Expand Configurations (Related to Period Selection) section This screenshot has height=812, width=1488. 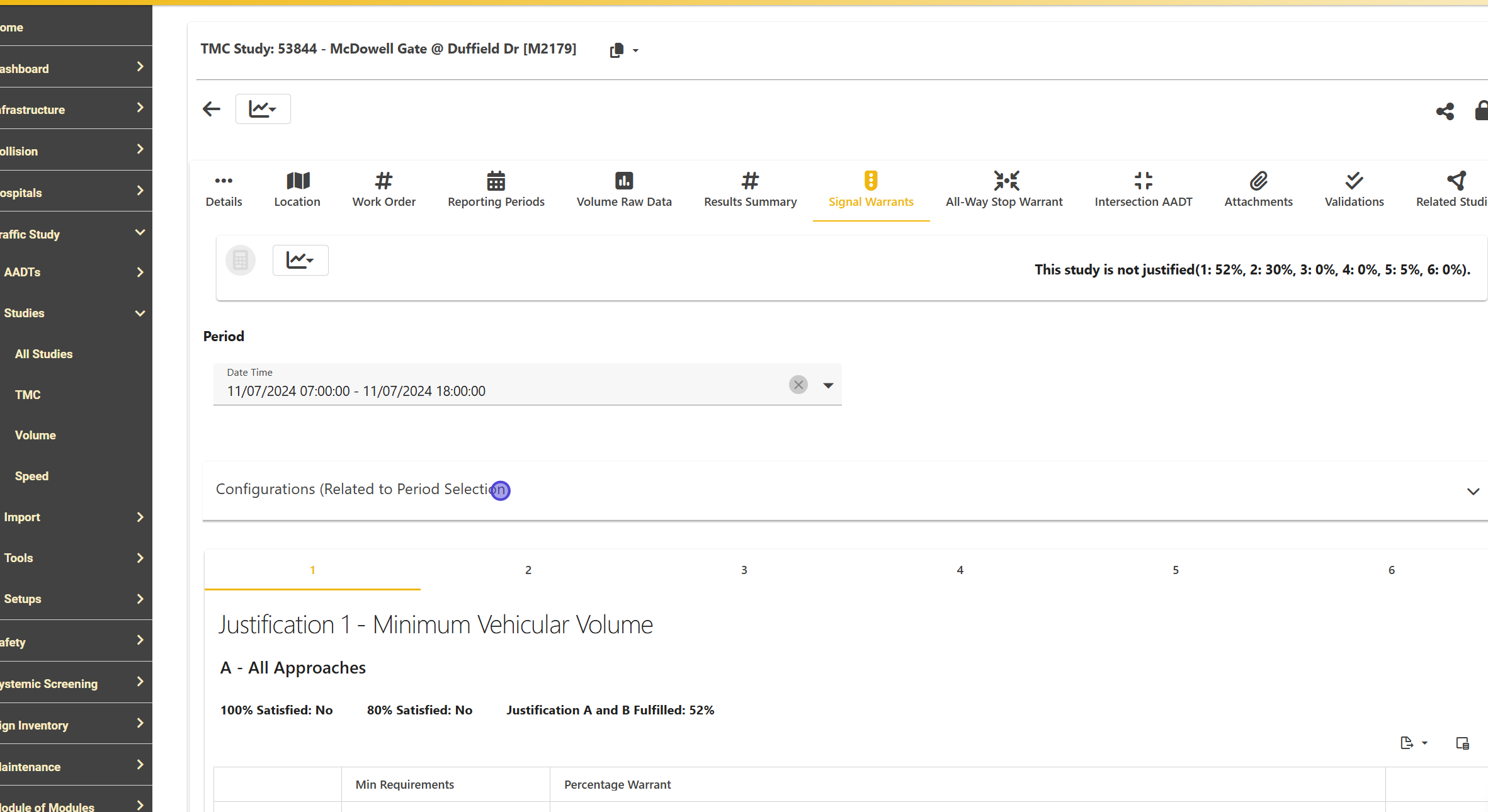(x=1473, y=491)
